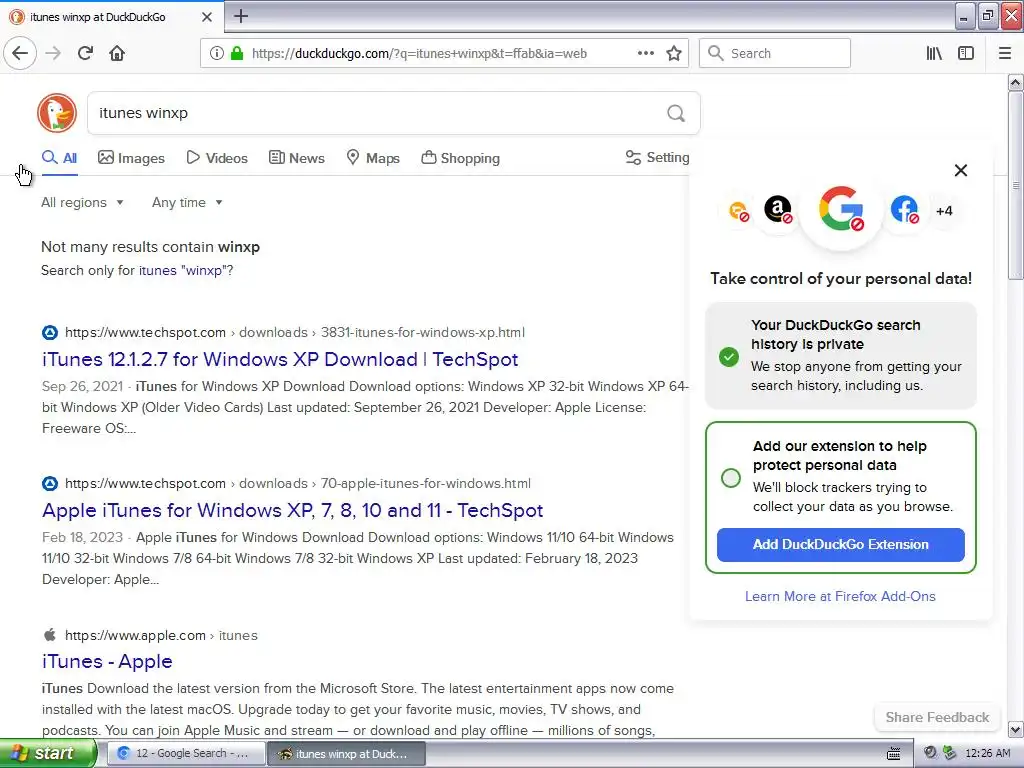This screenshot has height=768, width=1024.
Task: Click the forward navigation arrow
Action: [53, 53]
